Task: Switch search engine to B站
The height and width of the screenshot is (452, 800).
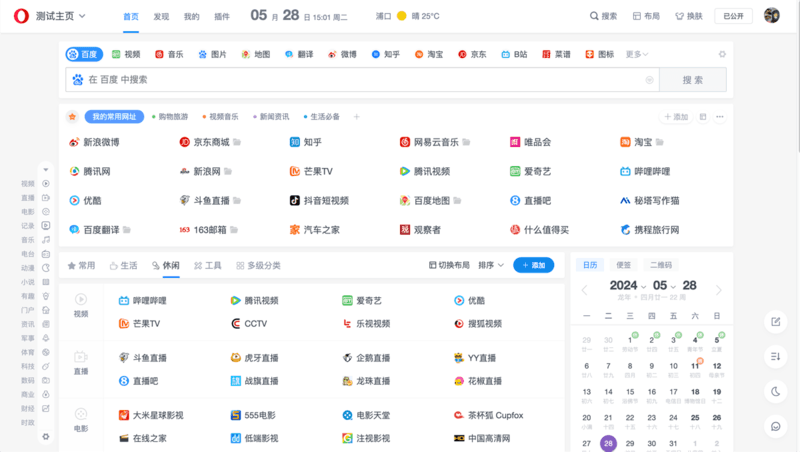Action: (x=514, y=54)
